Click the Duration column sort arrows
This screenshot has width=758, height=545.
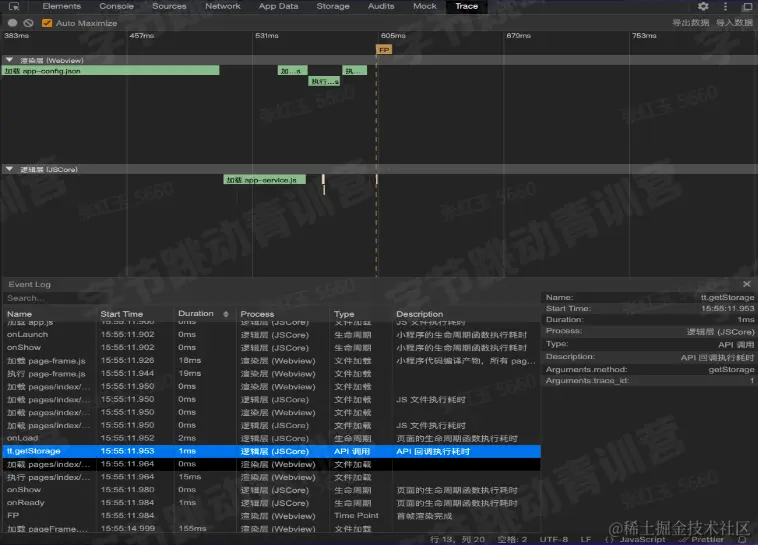tap(226, 314)
